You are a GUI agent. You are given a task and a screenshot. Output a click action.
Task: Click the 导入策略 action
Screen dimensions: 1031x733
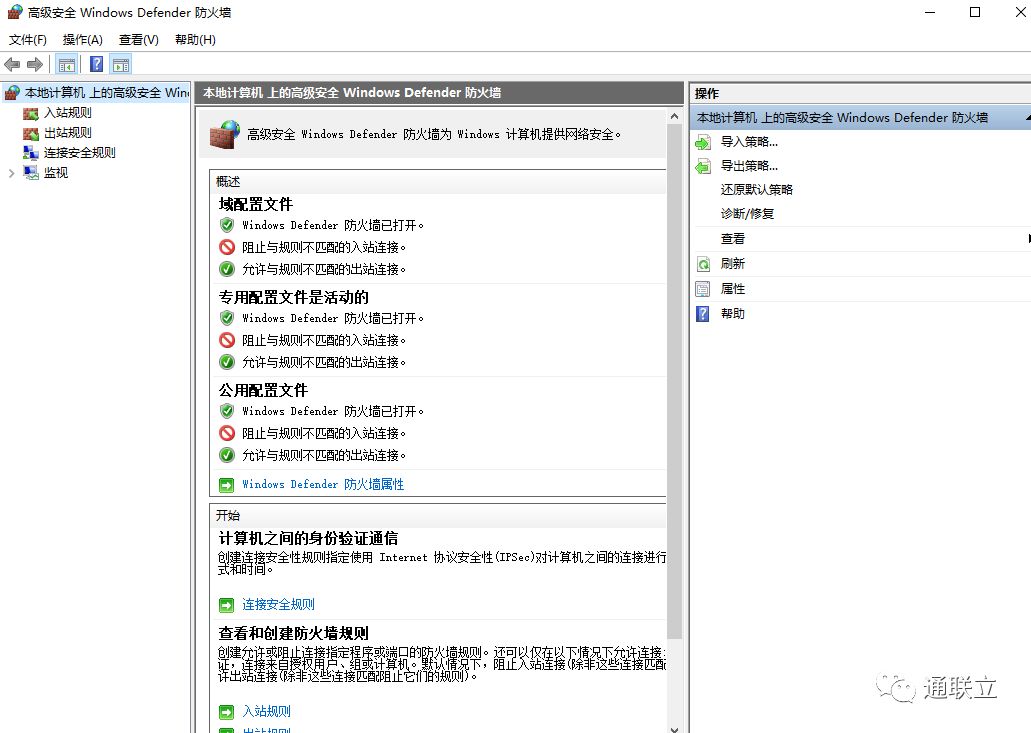click(x=749, y=141)
